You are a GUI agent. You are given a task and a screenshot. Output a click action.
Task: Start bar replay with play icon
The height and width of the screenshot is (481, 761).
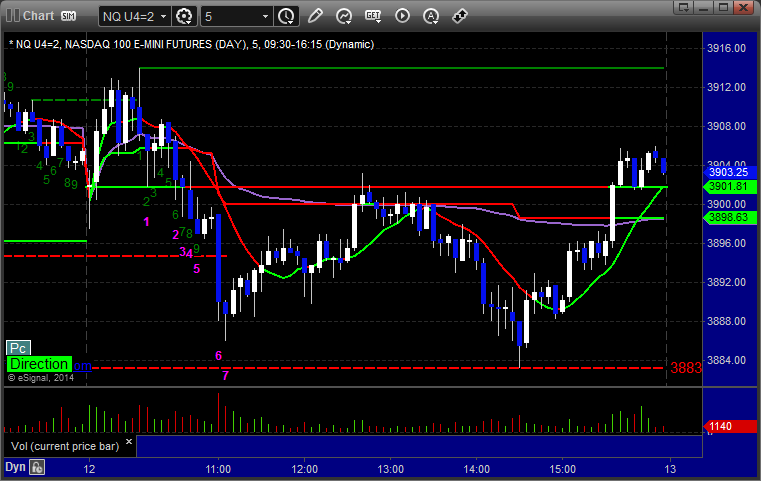pyautogui.click(x=402, y=16)
